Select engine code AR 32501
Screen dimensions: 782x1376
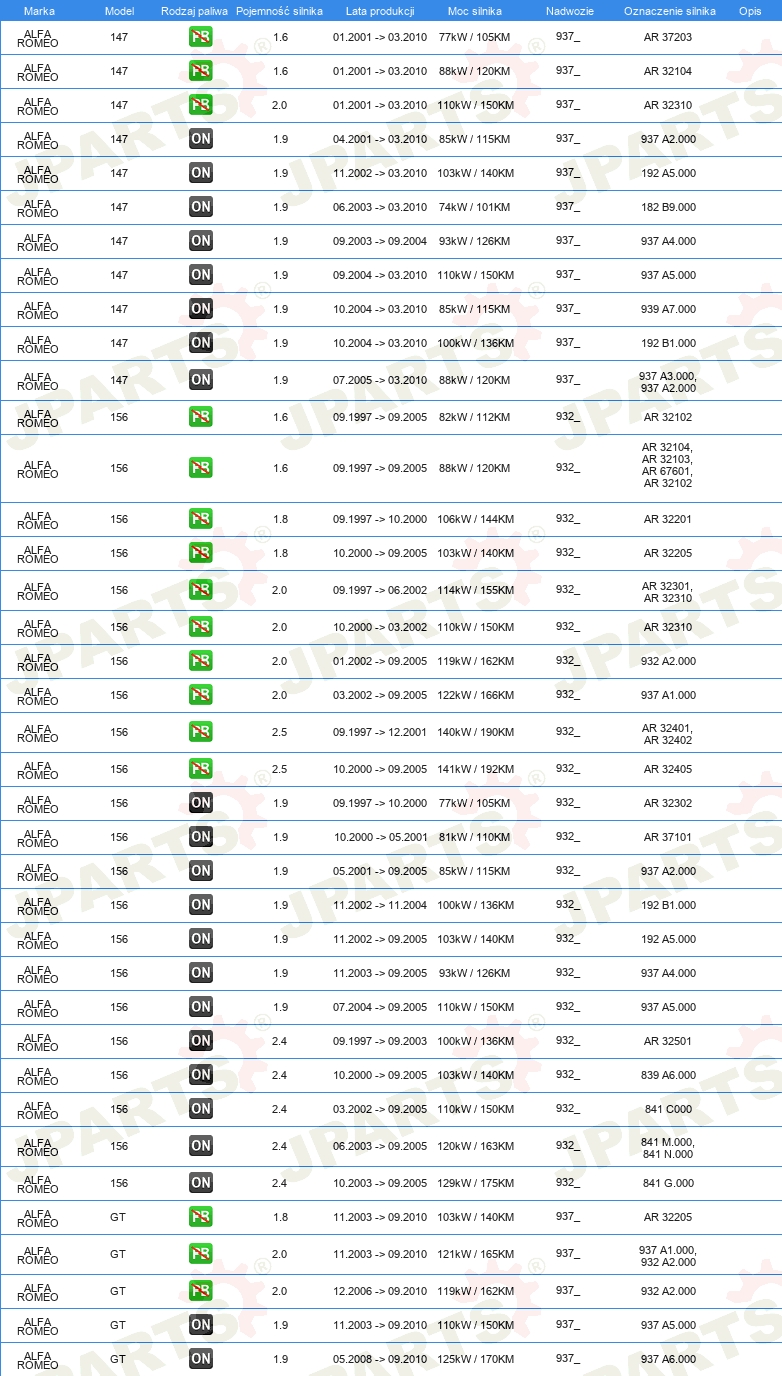(x=668, y=1042)
